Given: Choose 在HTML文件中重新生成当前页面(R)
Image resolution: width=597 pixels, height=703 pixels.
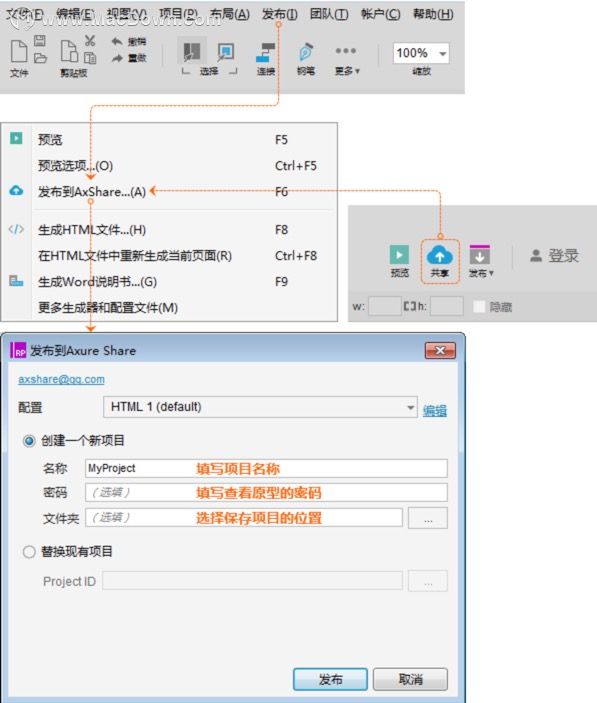Looking at the screenshot, I should [169, 256].
